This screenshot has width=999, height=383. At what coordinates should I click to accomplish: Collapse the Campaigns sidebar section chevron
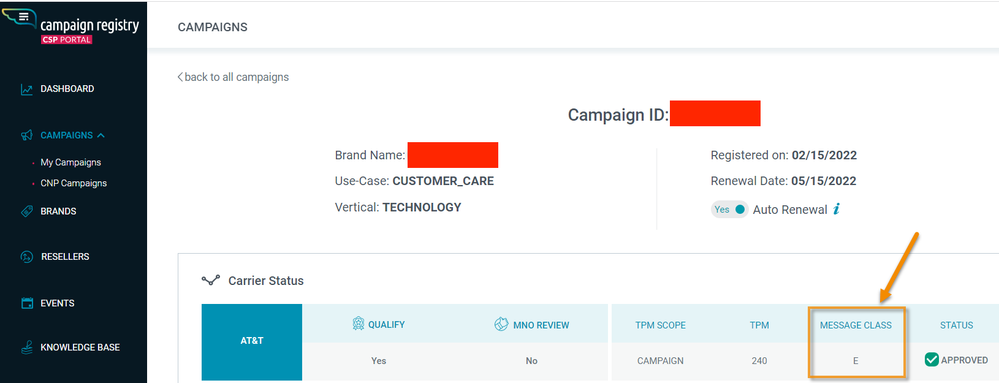click(101, 135)
